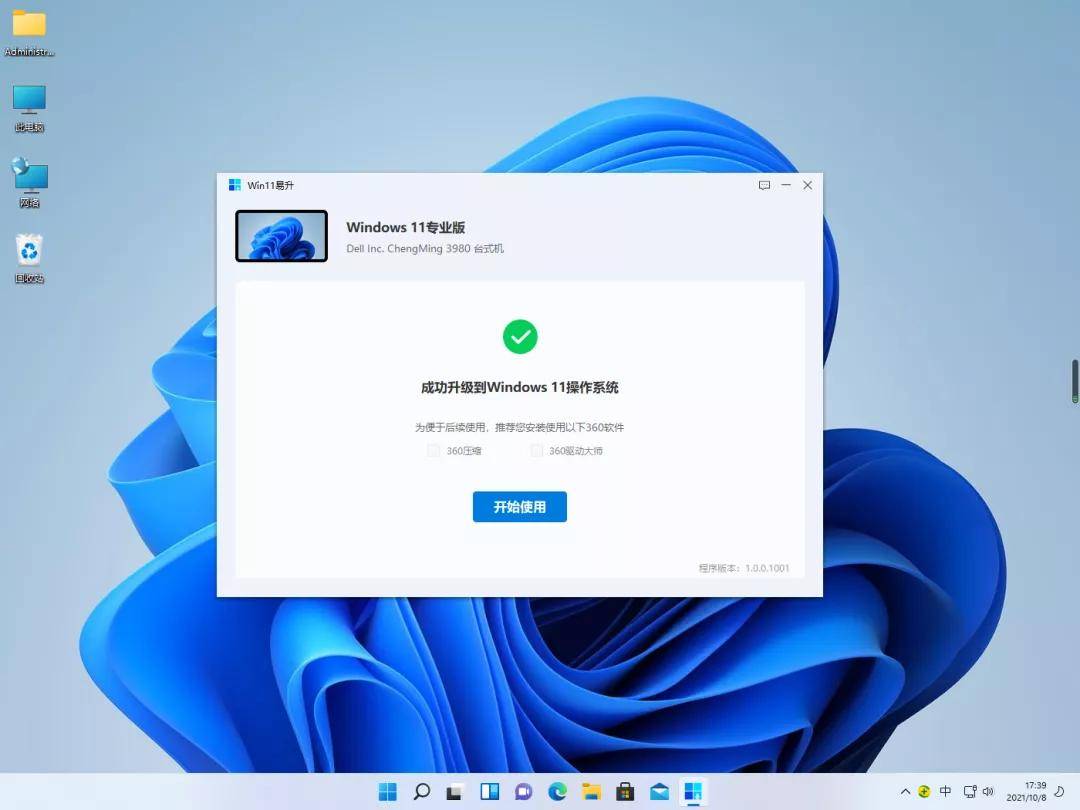
Task: Open File Explorer from the taskbar
Action: pos(591,791)
